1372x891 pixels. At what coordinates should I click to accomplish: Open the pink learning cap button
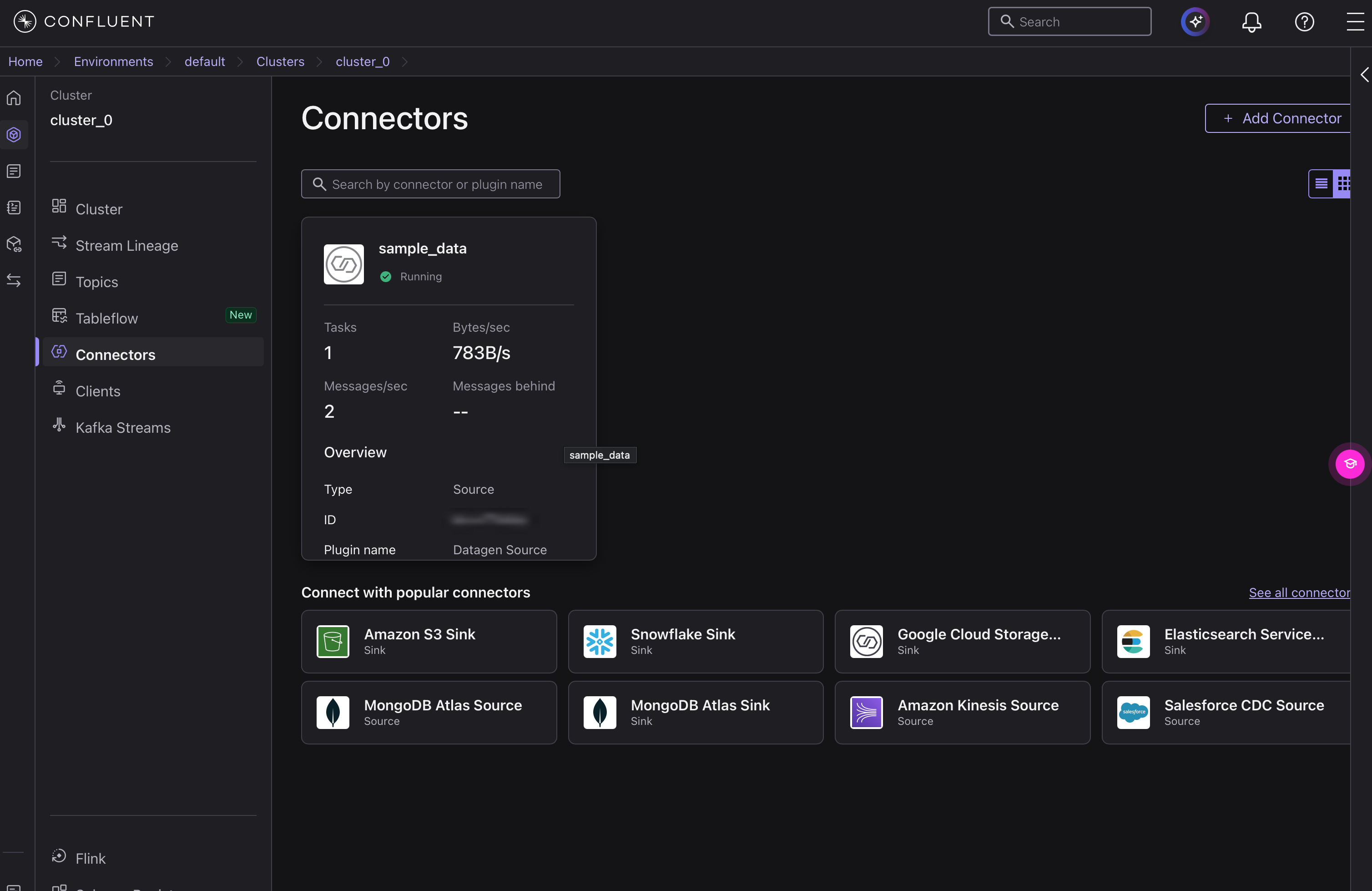[x=1350, y=464]
